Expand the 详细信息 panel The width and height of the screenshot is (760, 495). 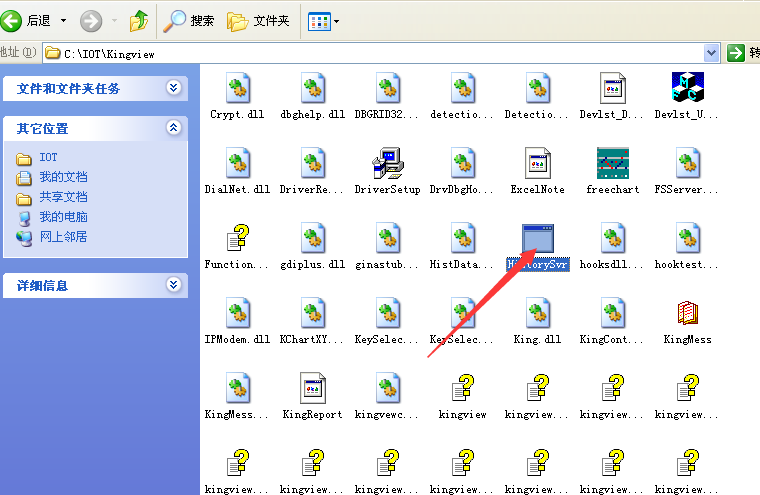tap(174, 284)
